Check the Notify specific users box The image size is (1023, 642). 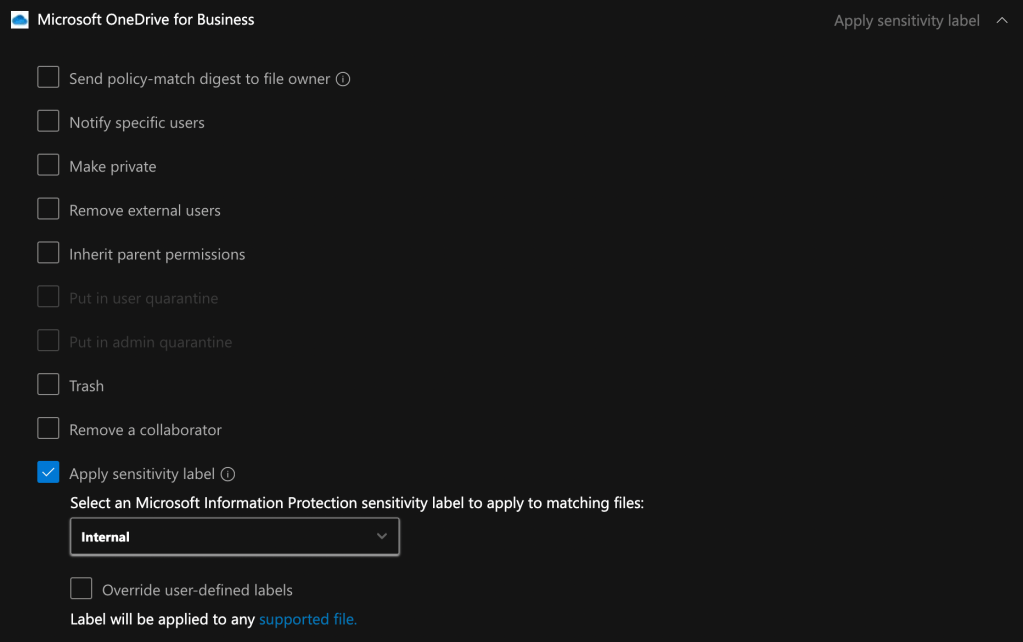point(48,122)
